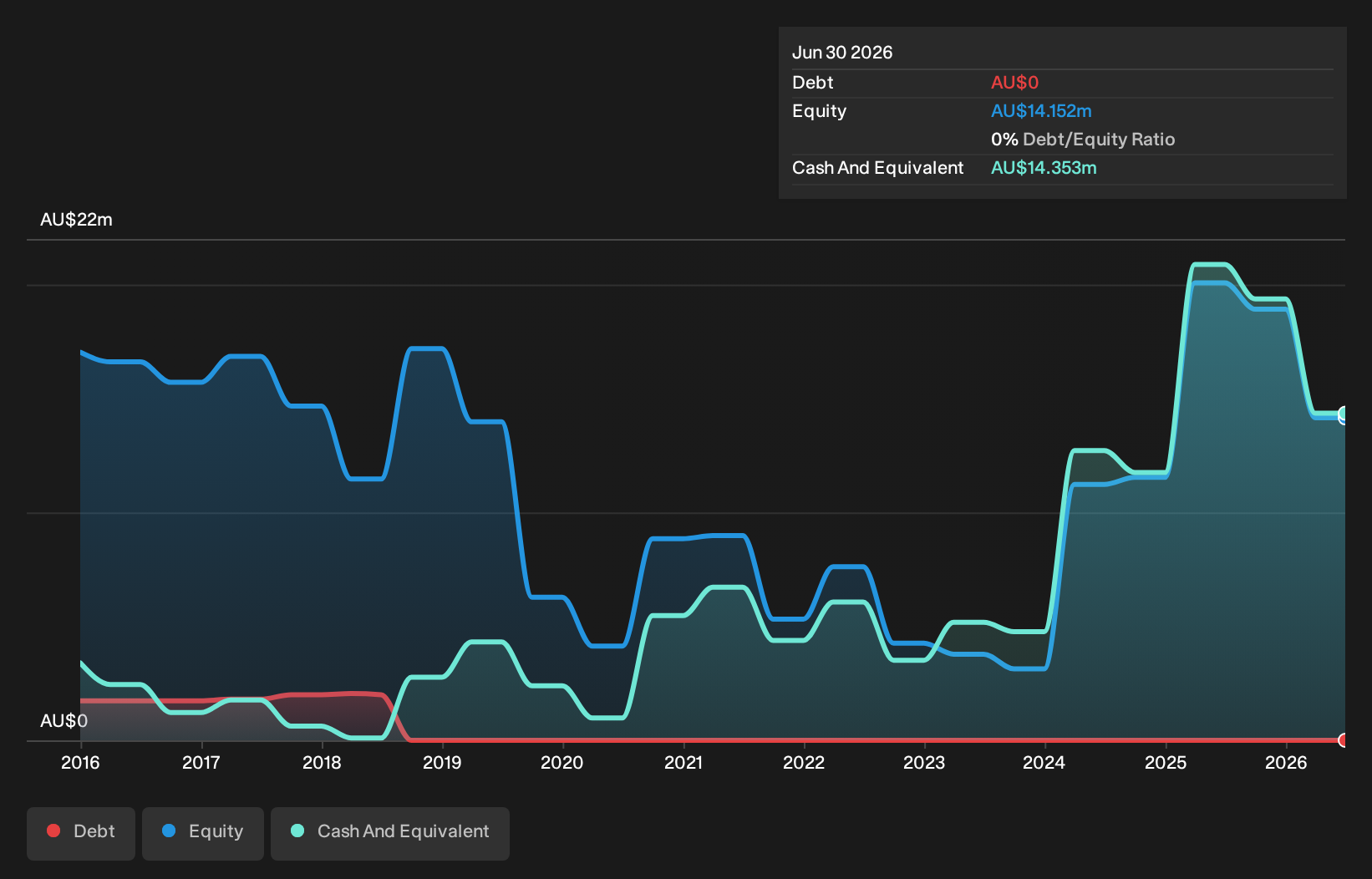Viewport: 1372px width, 879px height.
Task: Click the 2022 x-axis label
Action: click(804, 762)
